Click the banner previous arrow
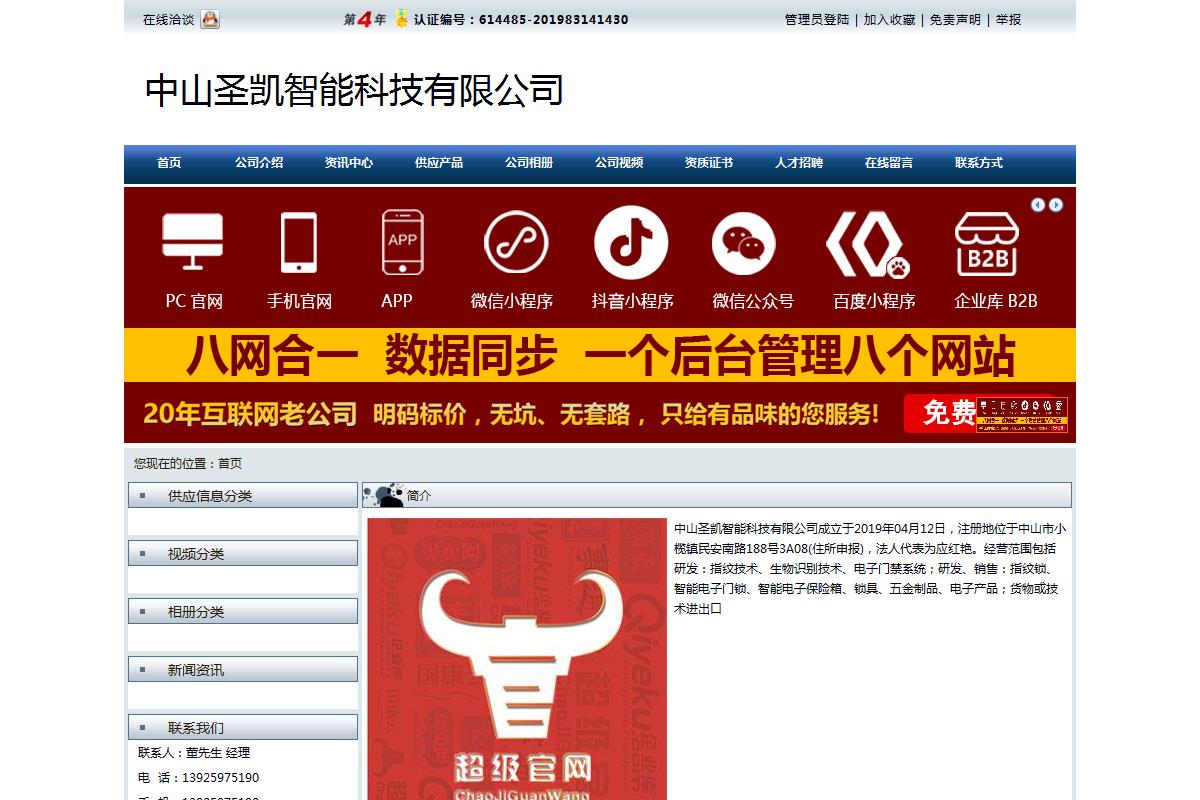The image size is (1200, 800). point(1038,205)
